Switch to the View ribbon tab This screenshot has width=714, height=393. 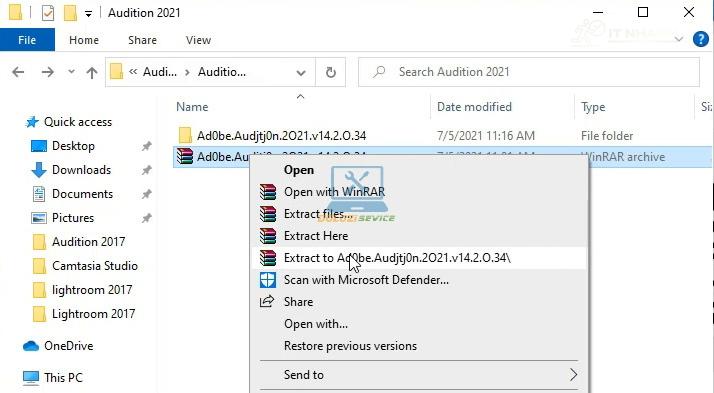click(198, 40)
